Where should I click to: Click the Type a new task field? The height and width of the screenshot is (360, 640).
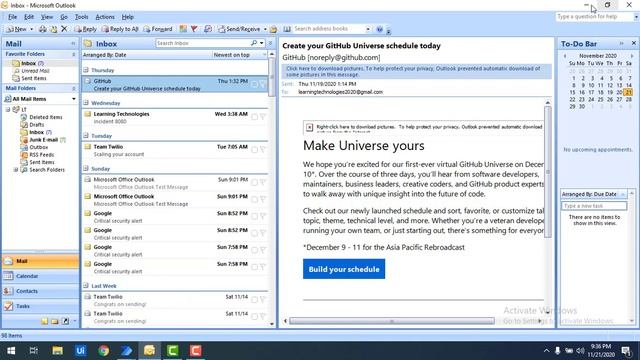click(x=594, y=206)
